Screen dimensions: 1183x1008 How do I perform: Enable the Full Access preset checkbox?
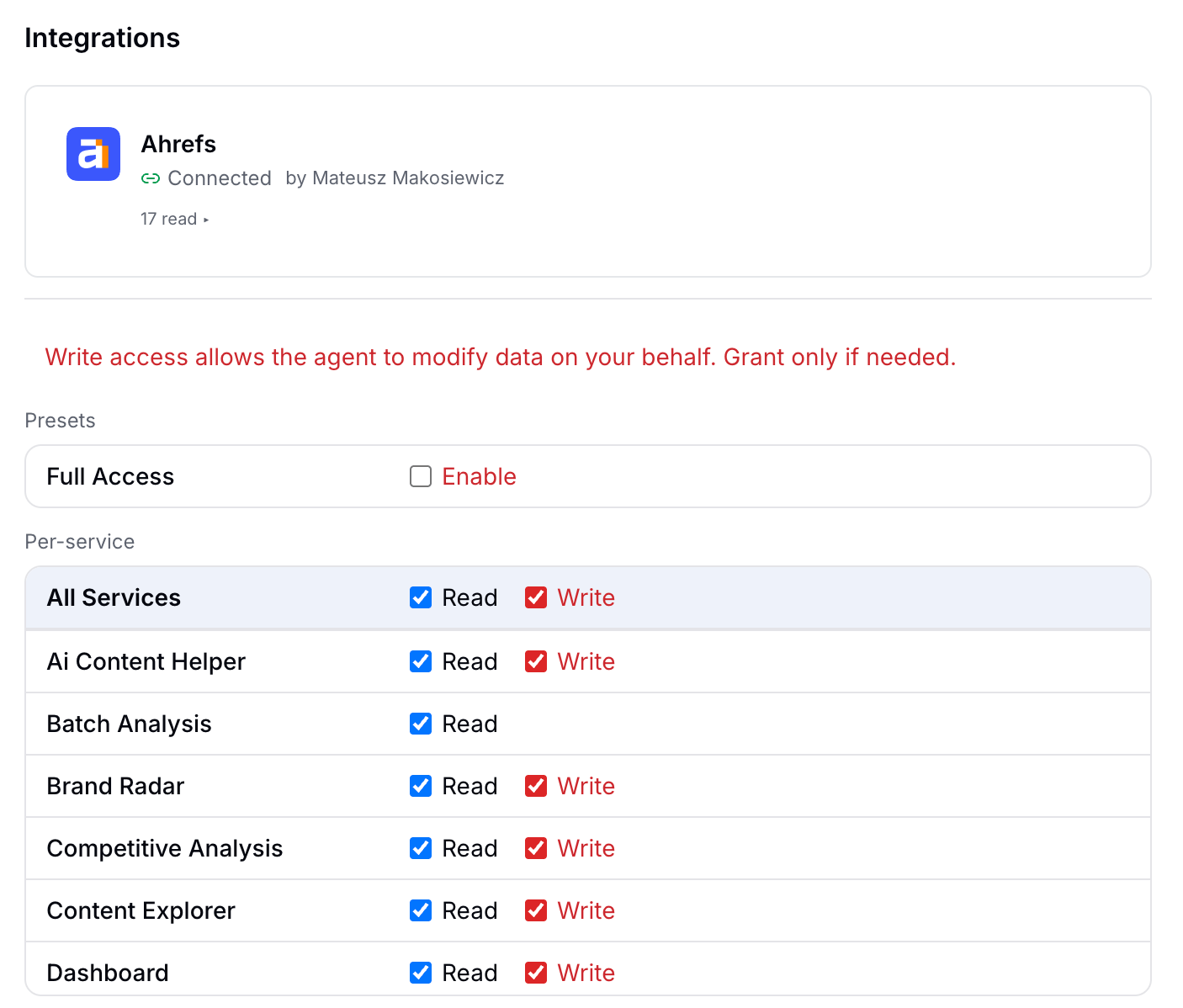pyautogui.click(x=421, y=476)
